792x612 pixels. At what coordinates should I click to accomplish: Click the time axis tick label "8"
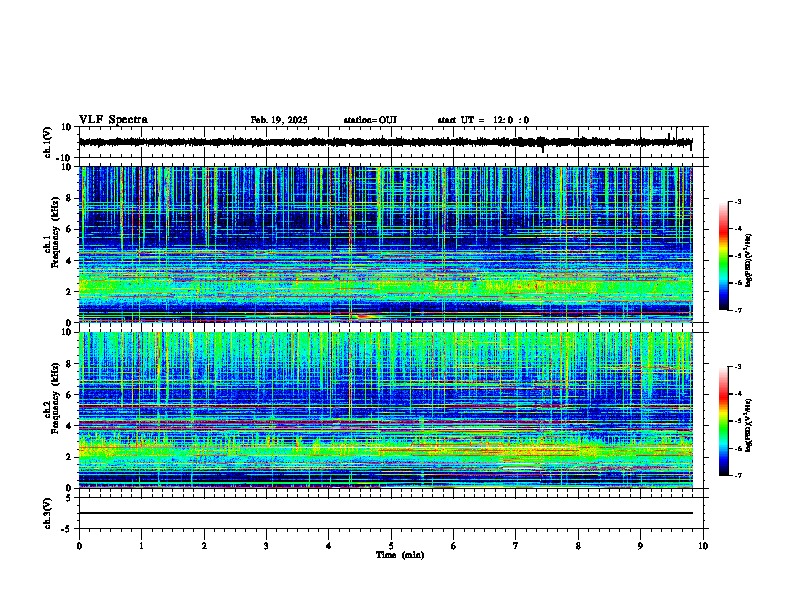(578, 546)
